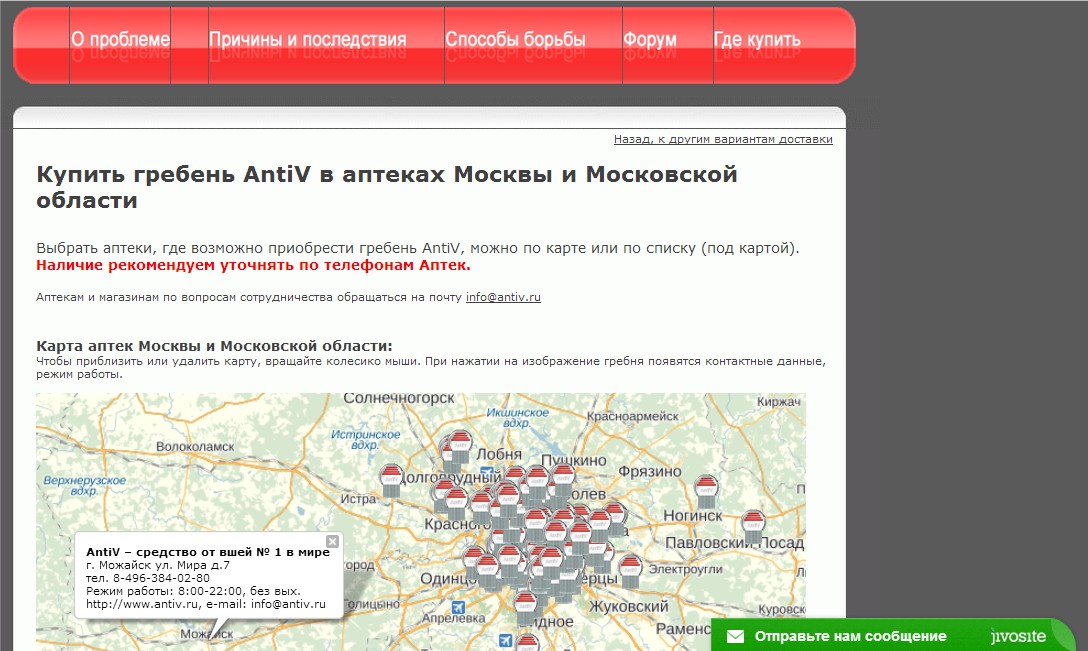Click the info@antiv.ru email link

[x=503, y=297]
